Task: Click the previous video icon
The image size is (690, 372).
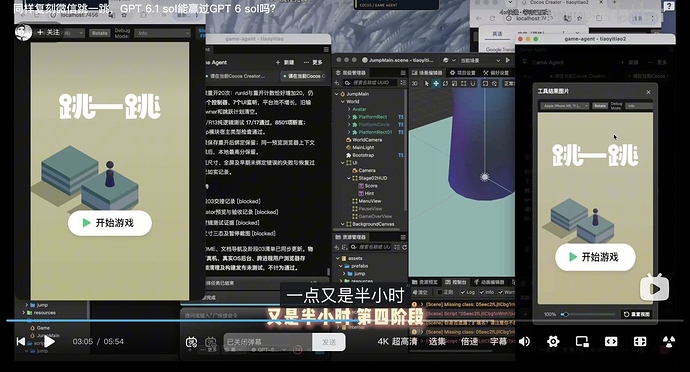Action: 21,341
